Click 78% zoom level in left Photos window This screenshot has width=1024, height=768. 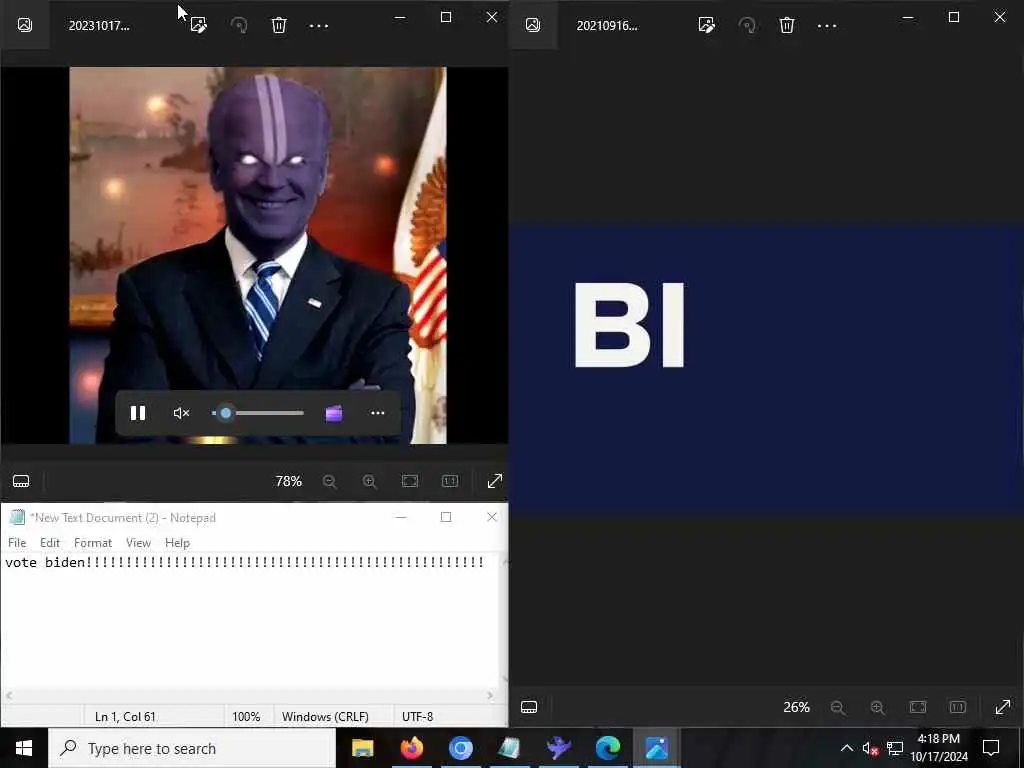click(289, 481)
